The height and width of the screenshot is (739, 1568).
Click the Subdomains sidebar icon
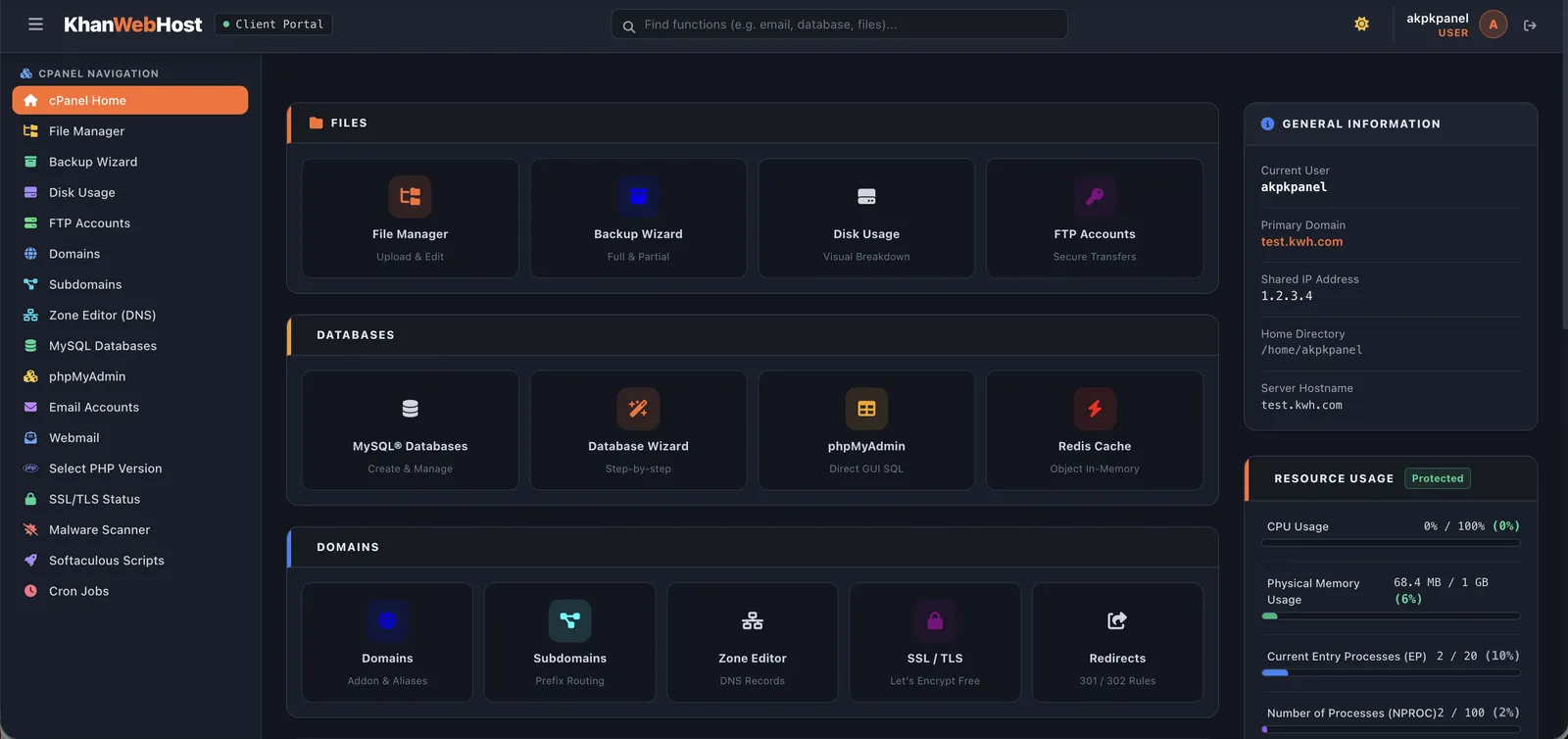[30, 284]
